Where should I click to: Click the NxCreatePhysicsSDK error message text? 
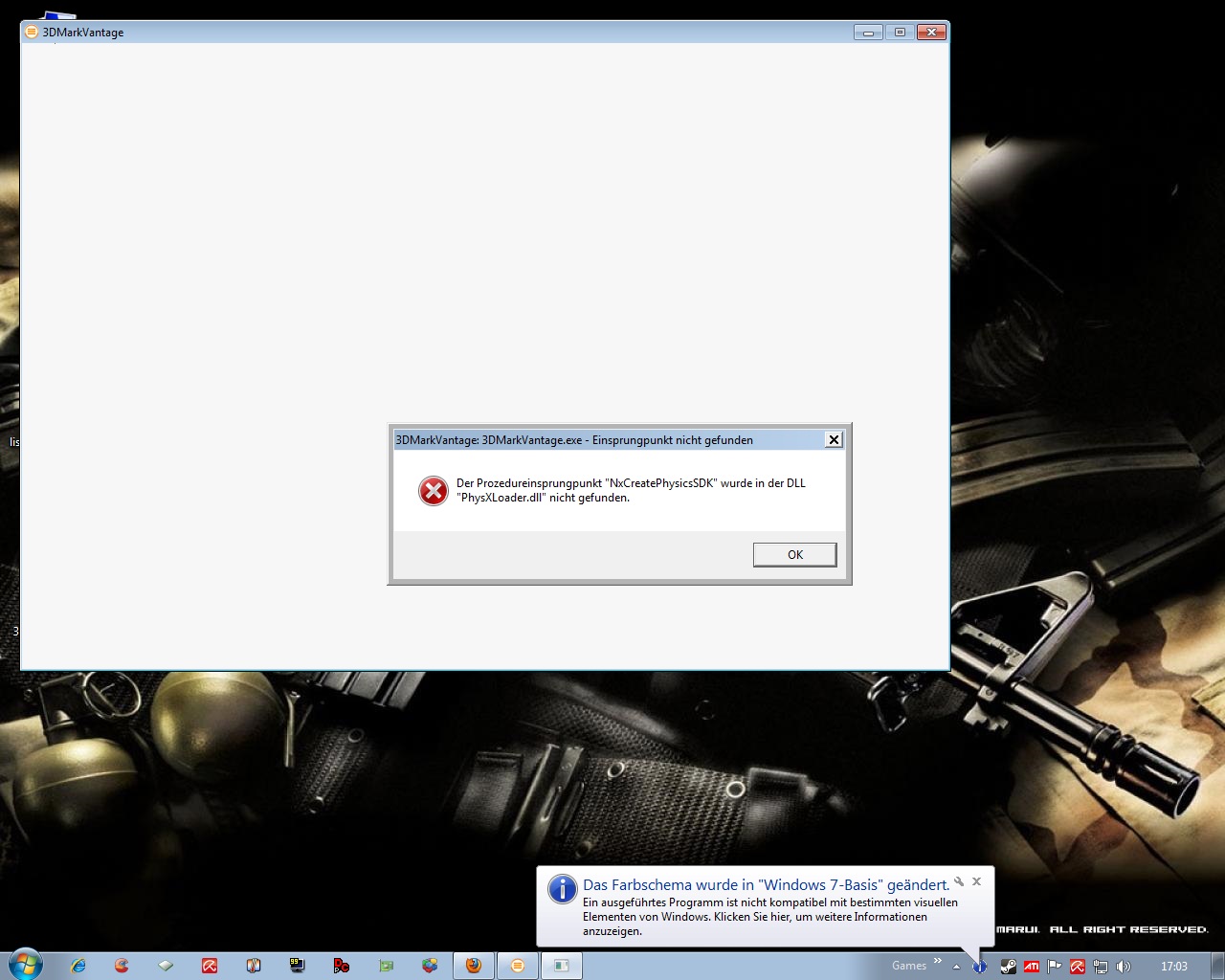point(631,490)
